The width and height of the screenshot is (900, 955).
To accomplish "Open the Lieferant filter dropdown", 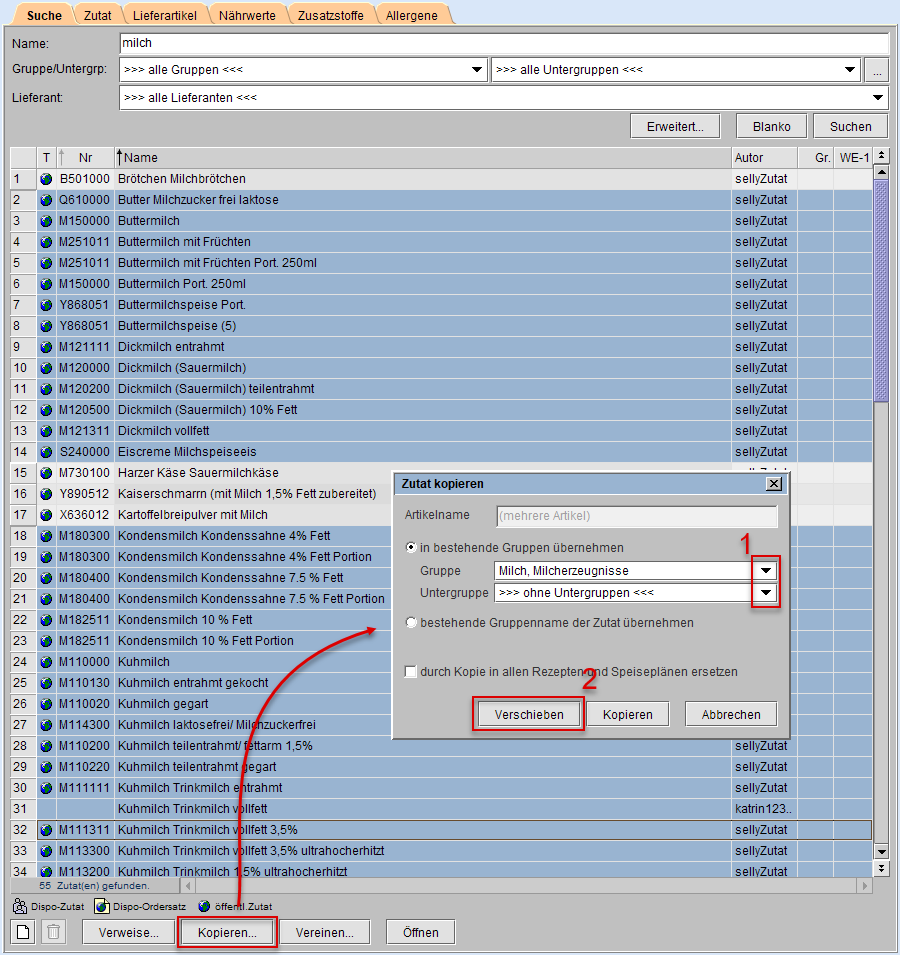I will click(878, 98).
